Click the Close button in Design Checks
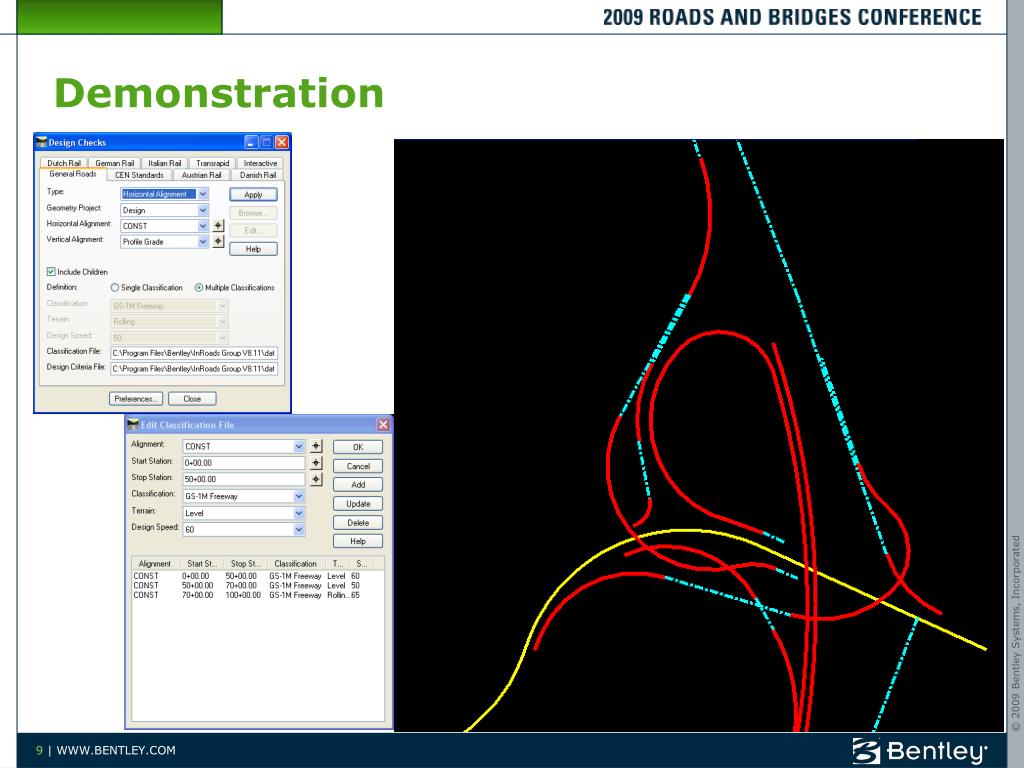This screenshot has height=768, width=1024. pos(192,399)
